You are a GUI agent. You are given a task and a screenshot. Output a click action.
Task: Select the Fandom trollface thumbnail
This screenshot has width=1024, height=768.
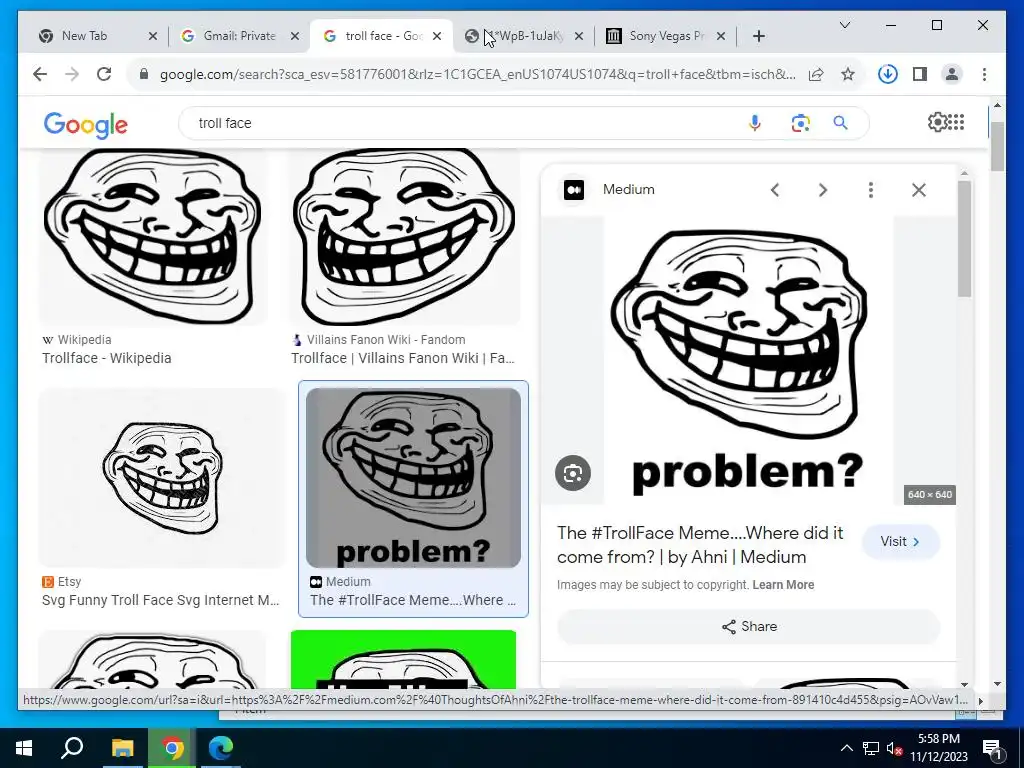[x=404, y=236]
